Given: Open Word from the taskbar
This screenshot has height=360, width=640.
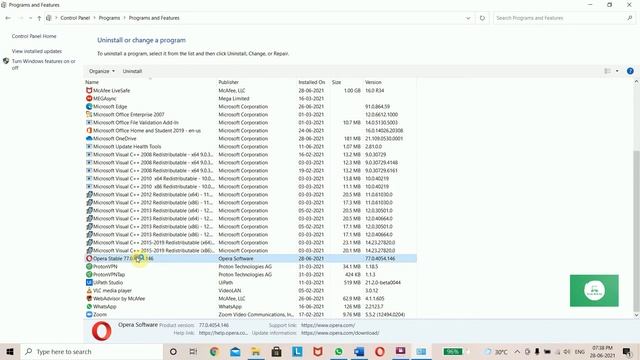Looking at the screenshot, I should pyautogui.click(x=359, y=351).
